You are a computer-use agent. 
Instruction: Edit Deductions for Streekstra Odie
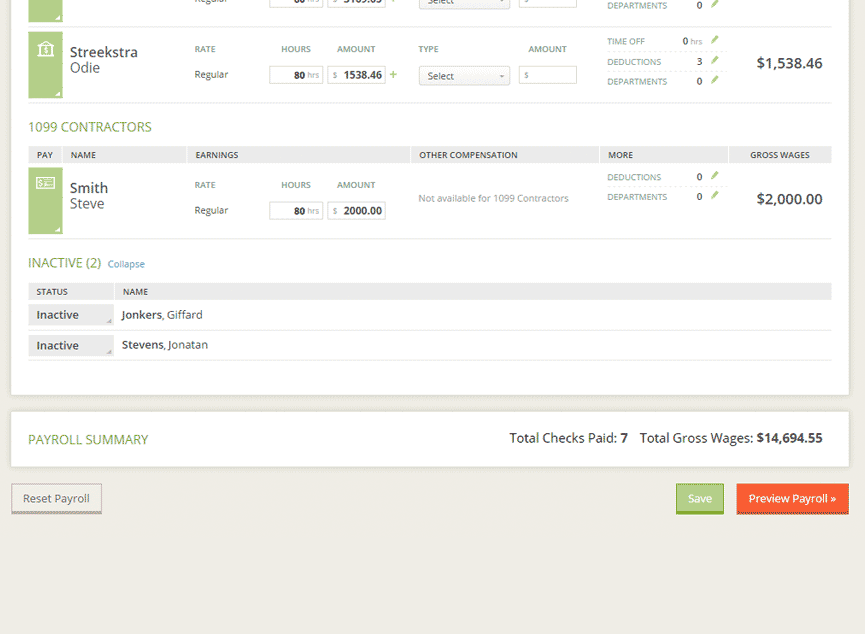(714, 60)
